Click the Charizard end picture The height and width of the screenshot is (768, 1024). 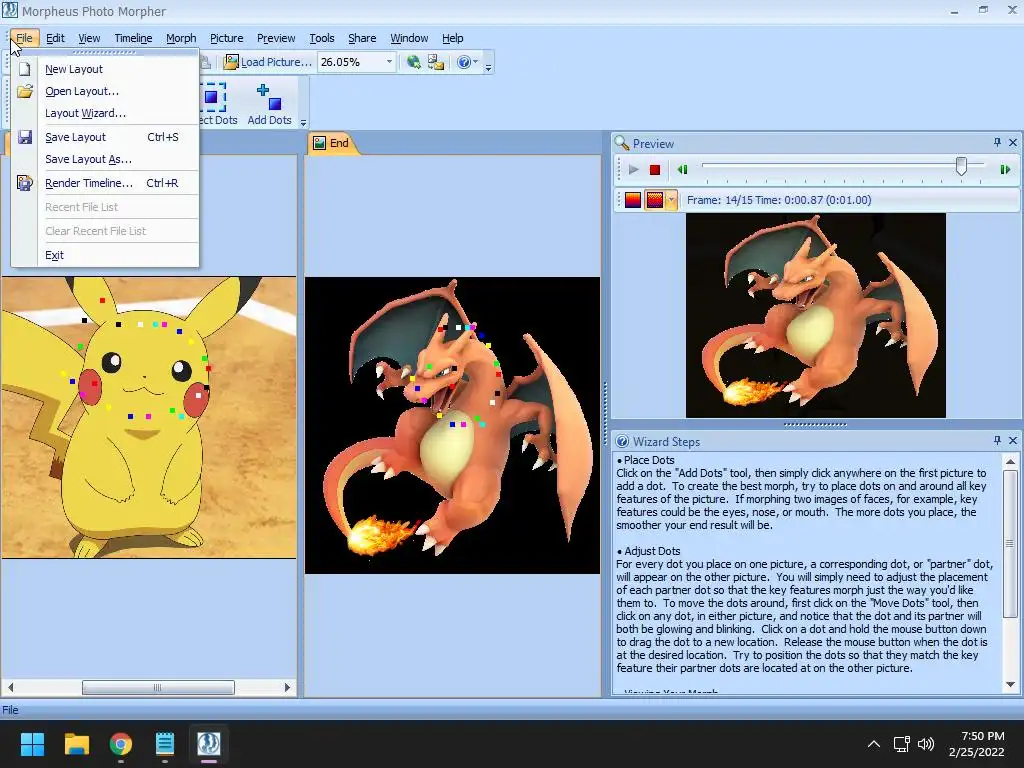click(x=452, y=425)
